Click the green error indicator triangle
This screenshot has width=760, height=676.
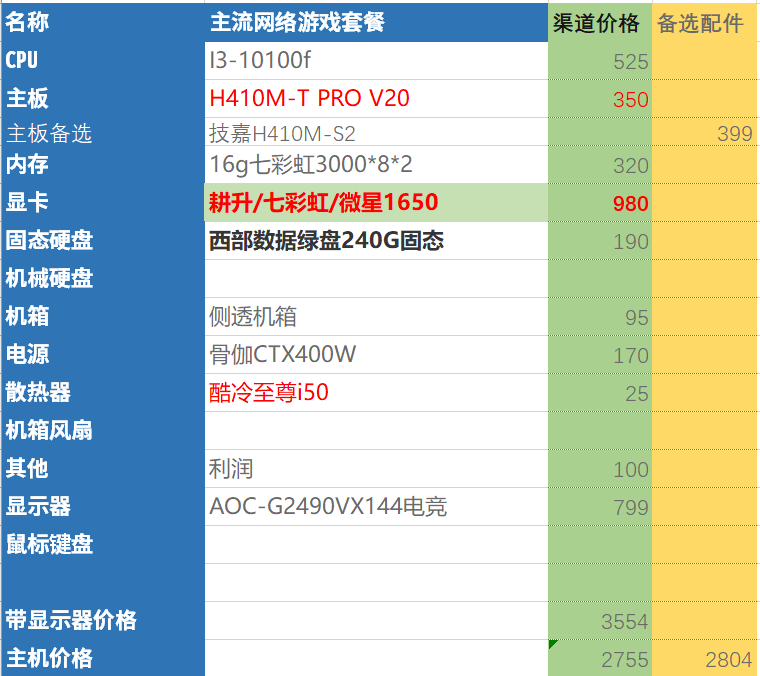(x=552, y=644)
